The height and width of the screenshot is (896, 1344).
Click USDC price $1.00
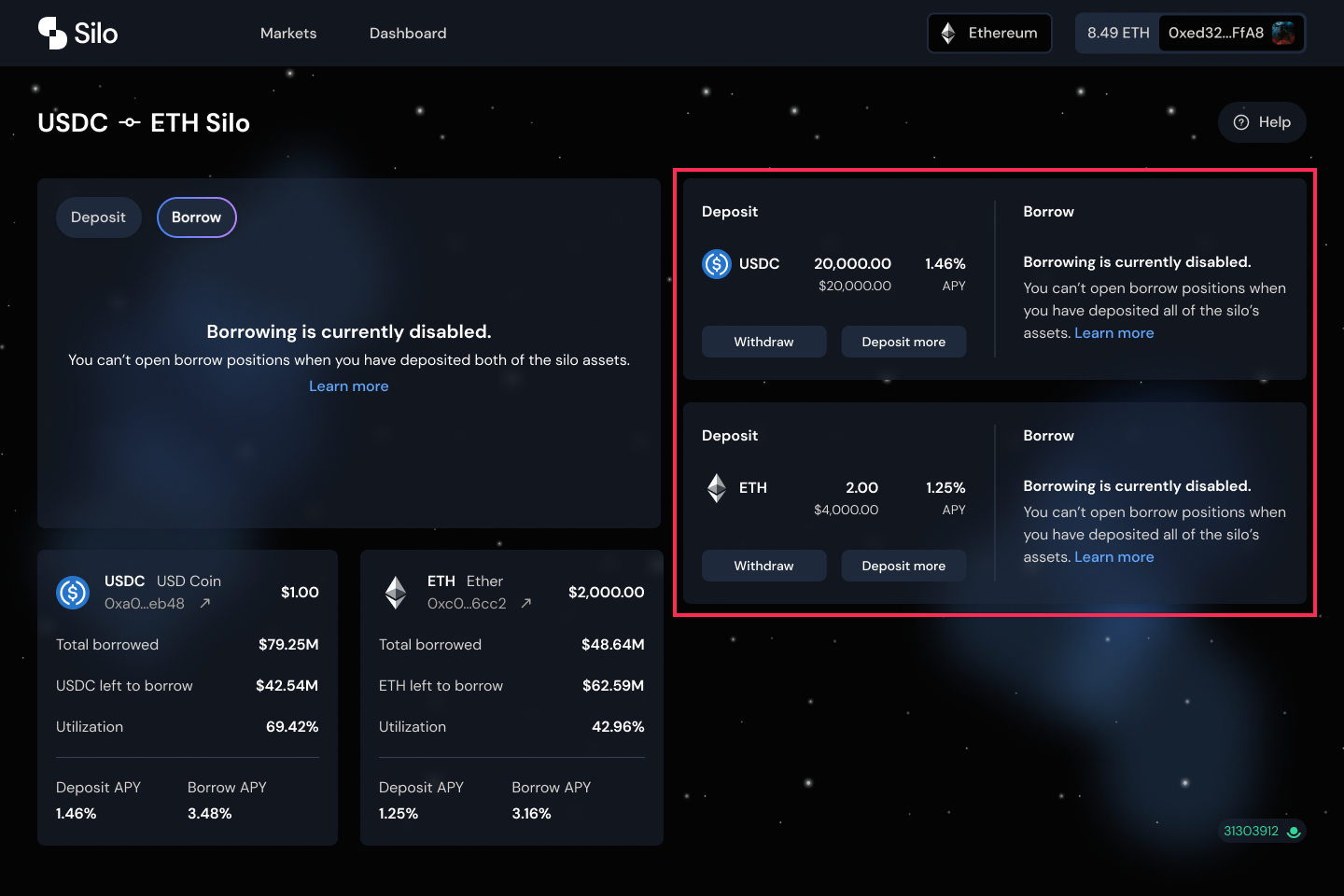[x=300, y=592]
